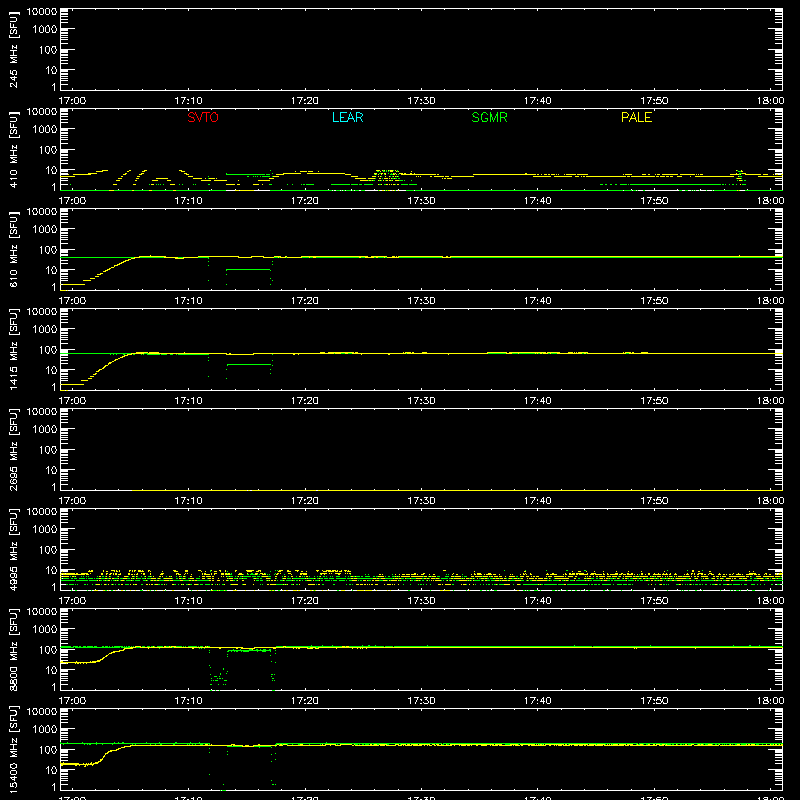Select the 4995 MHz [SFU] axis label
The width and height of the screenshot is (800, 800).
coord(13,549)
